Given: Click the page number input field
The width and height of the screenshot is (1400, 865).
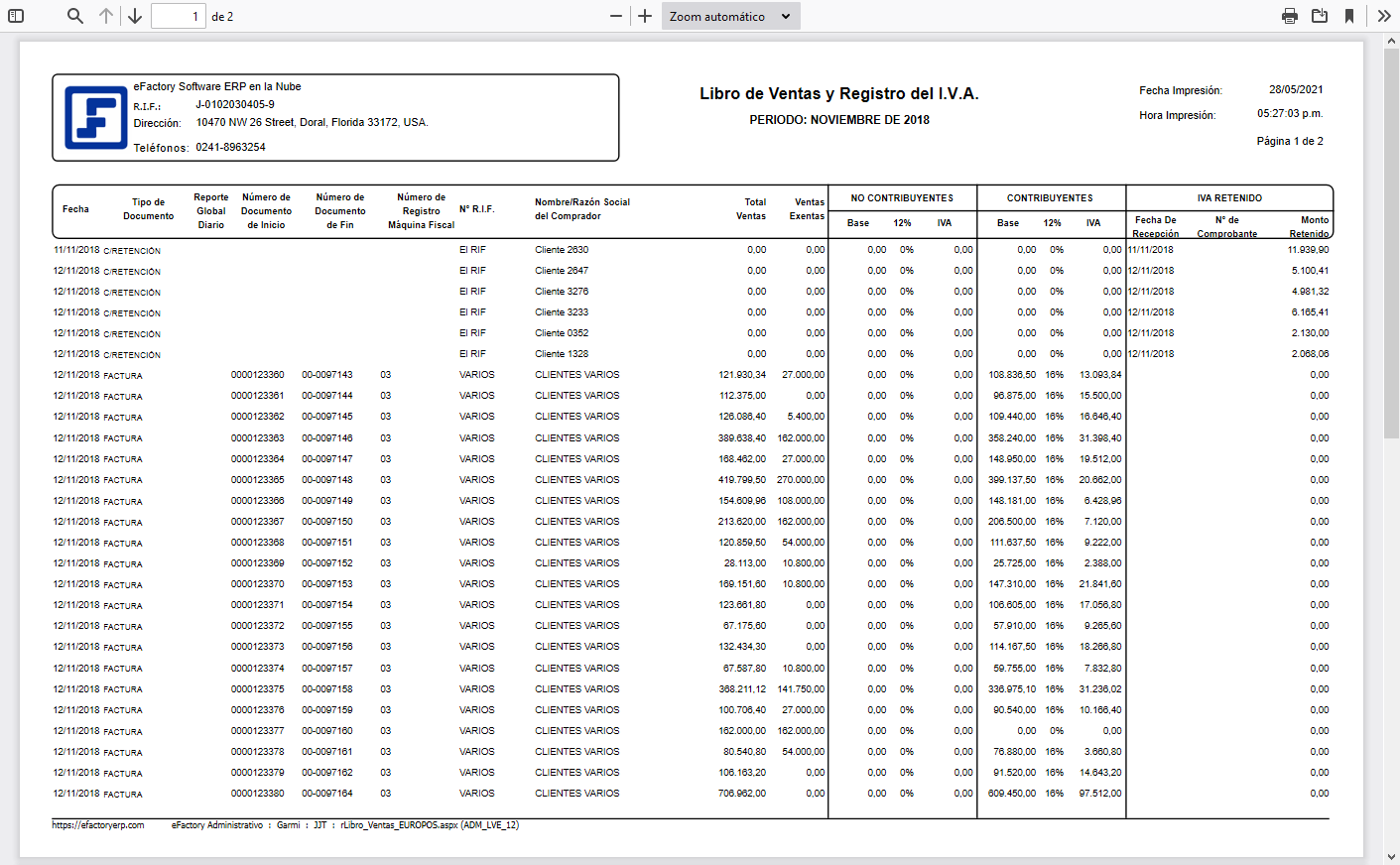Looking at the screenshot, I should click(x=178, y=15).
